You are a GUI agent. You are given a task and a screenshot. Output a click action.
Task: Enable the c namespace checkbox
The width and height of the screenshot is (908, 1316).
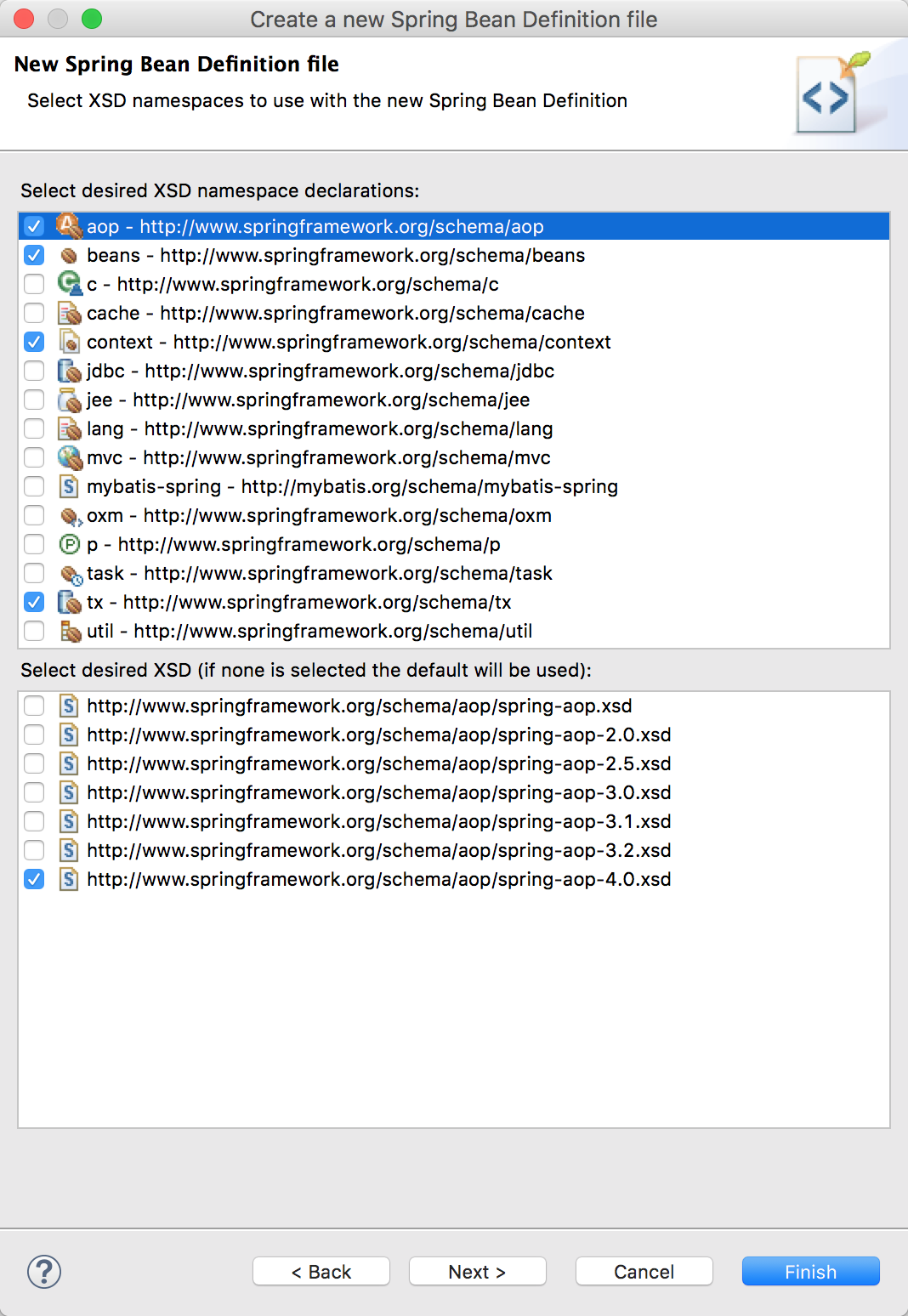click(34, 284)
